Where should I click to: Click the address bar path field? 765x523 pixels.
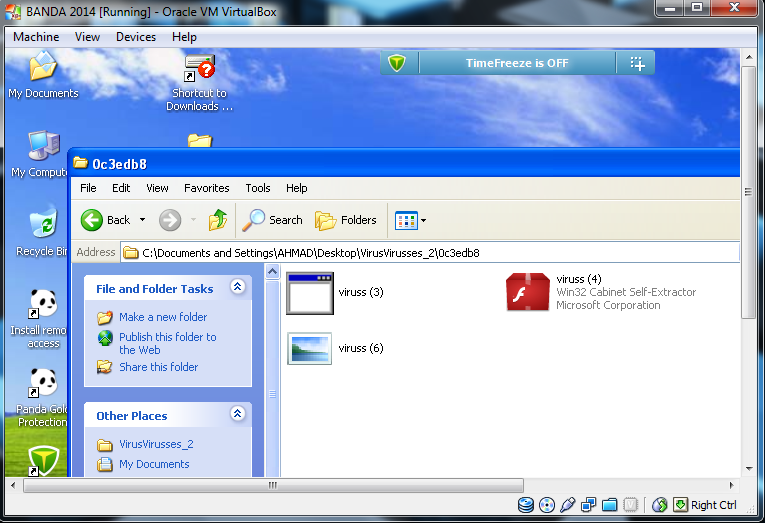429,253
